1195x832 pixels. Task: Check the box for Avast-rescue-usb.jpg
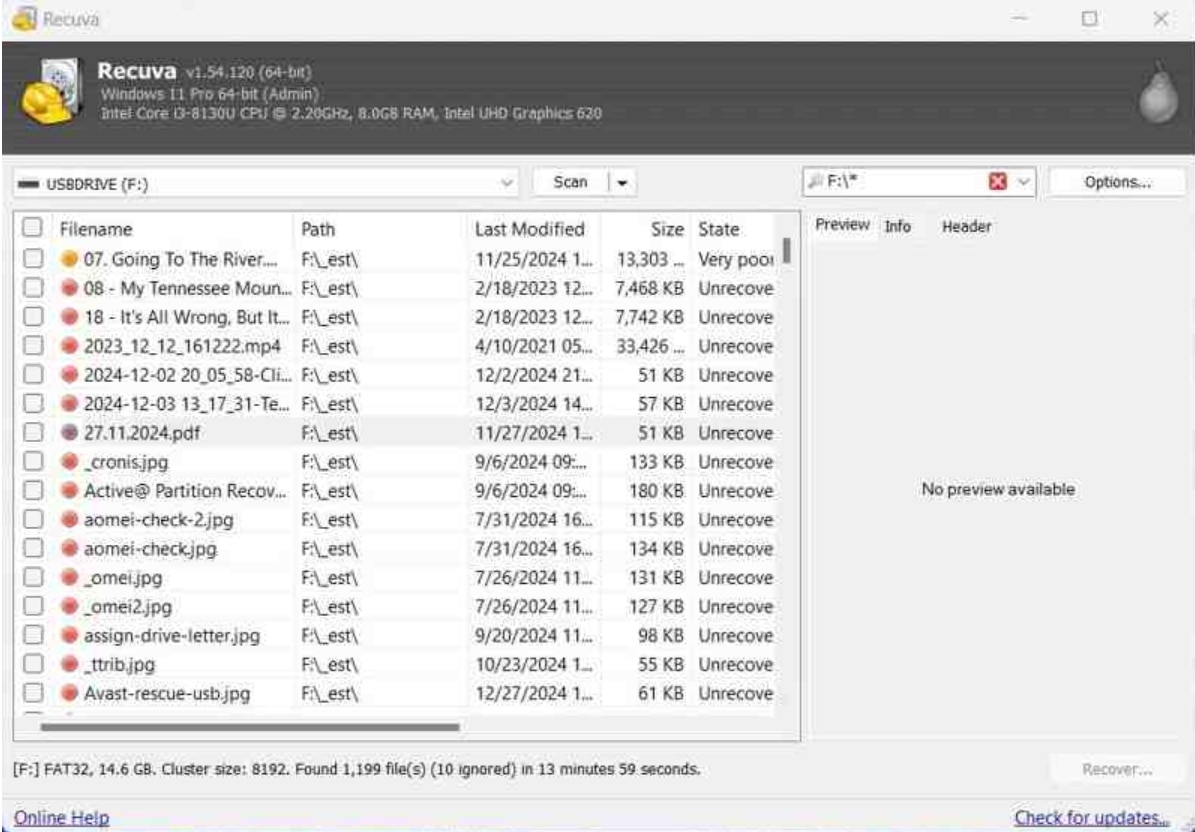tap(33, 693)
